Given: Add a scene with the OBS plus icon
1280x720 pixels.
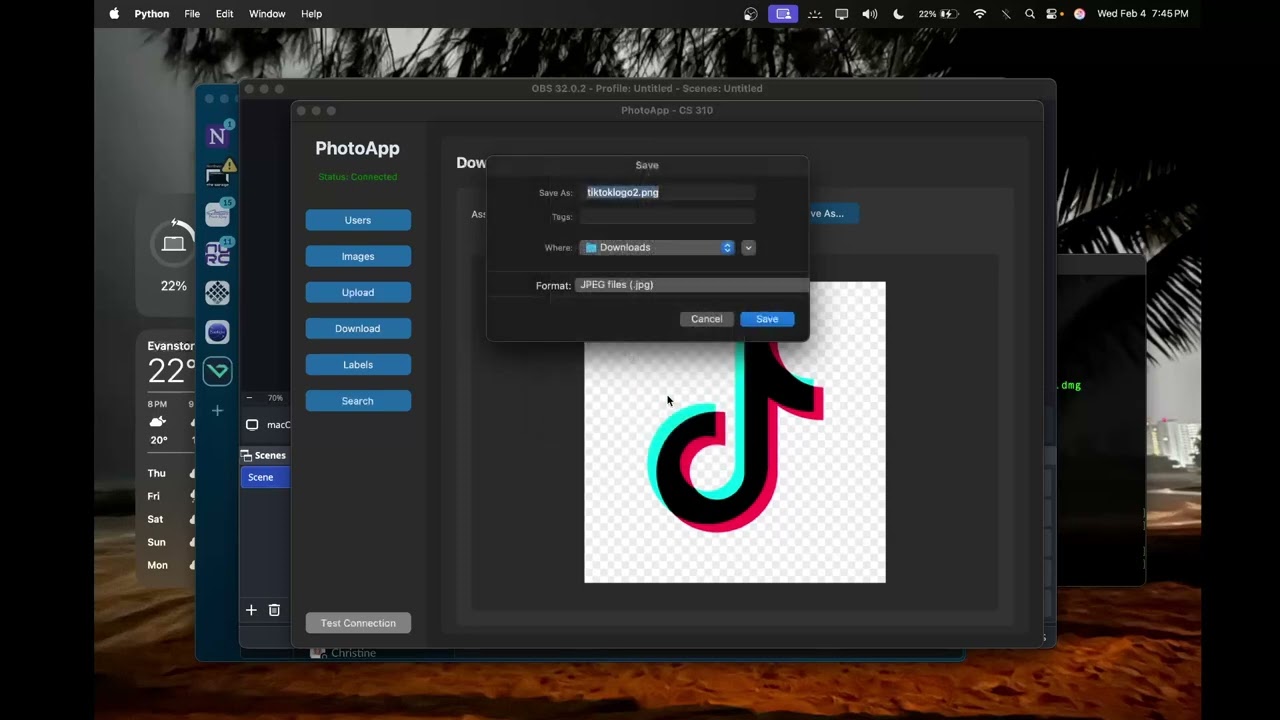Looking at the screenshot, I should 251,610.
